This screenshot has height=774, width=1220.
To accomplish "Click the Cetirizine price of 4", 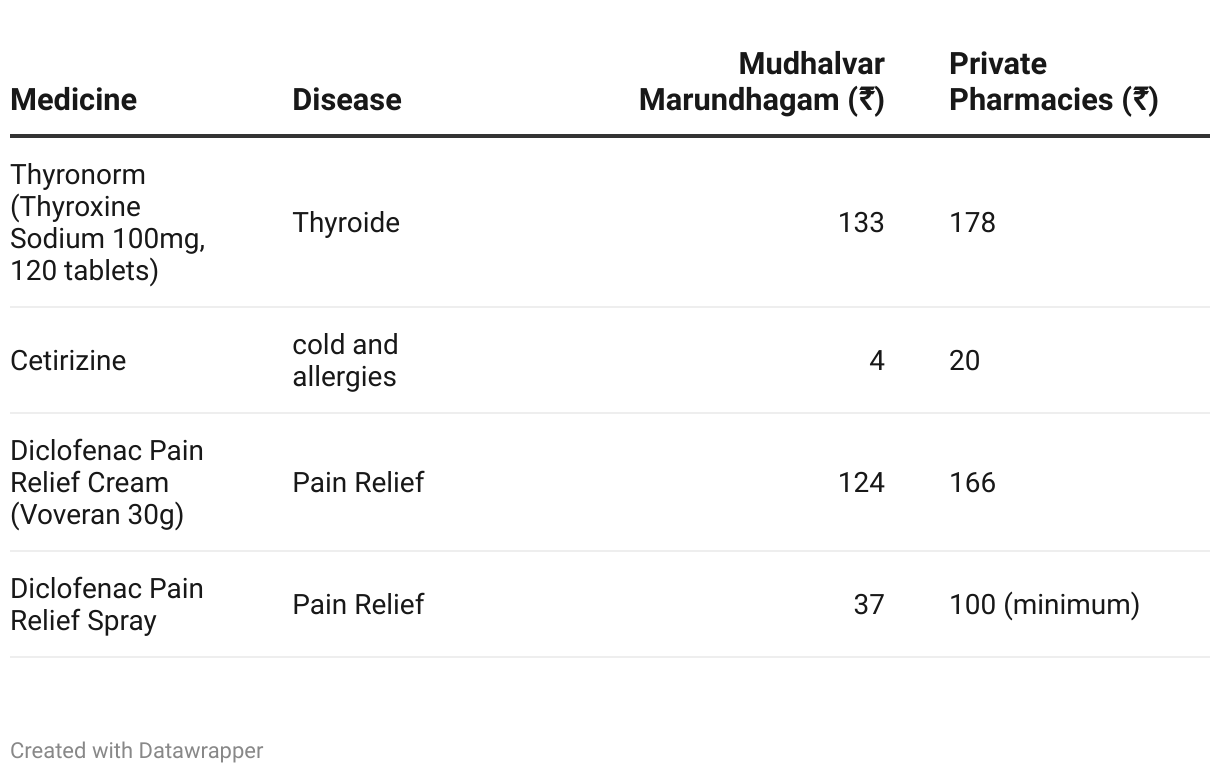I will [x=877, y=360].
